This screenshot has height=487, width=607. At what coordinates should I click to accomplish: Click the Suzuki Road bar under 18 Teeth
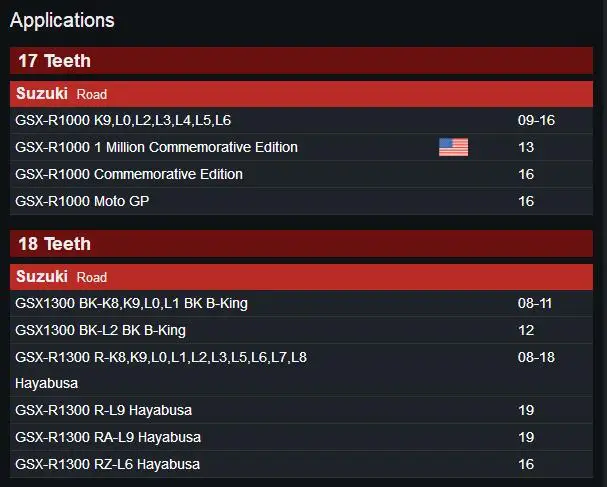pyautogui.click(x=301, y=277)
